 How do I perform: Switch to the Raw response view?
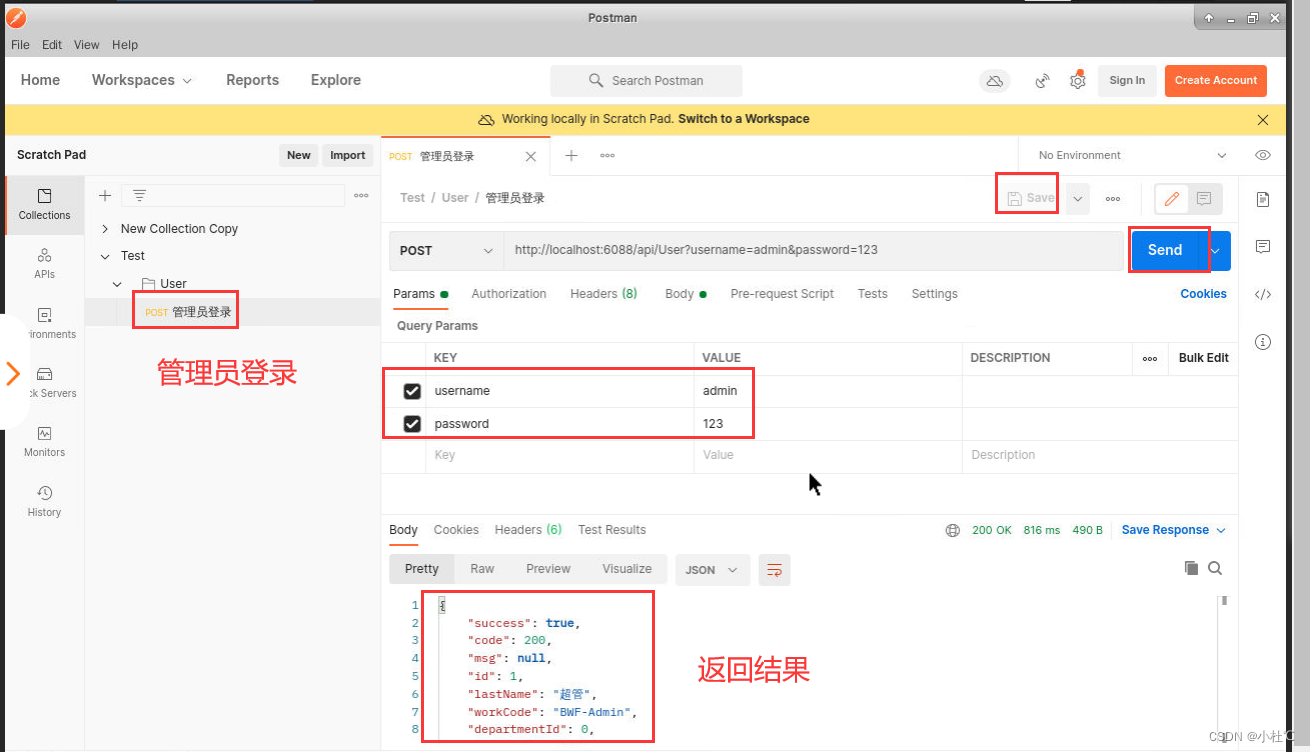click(482, 569)
